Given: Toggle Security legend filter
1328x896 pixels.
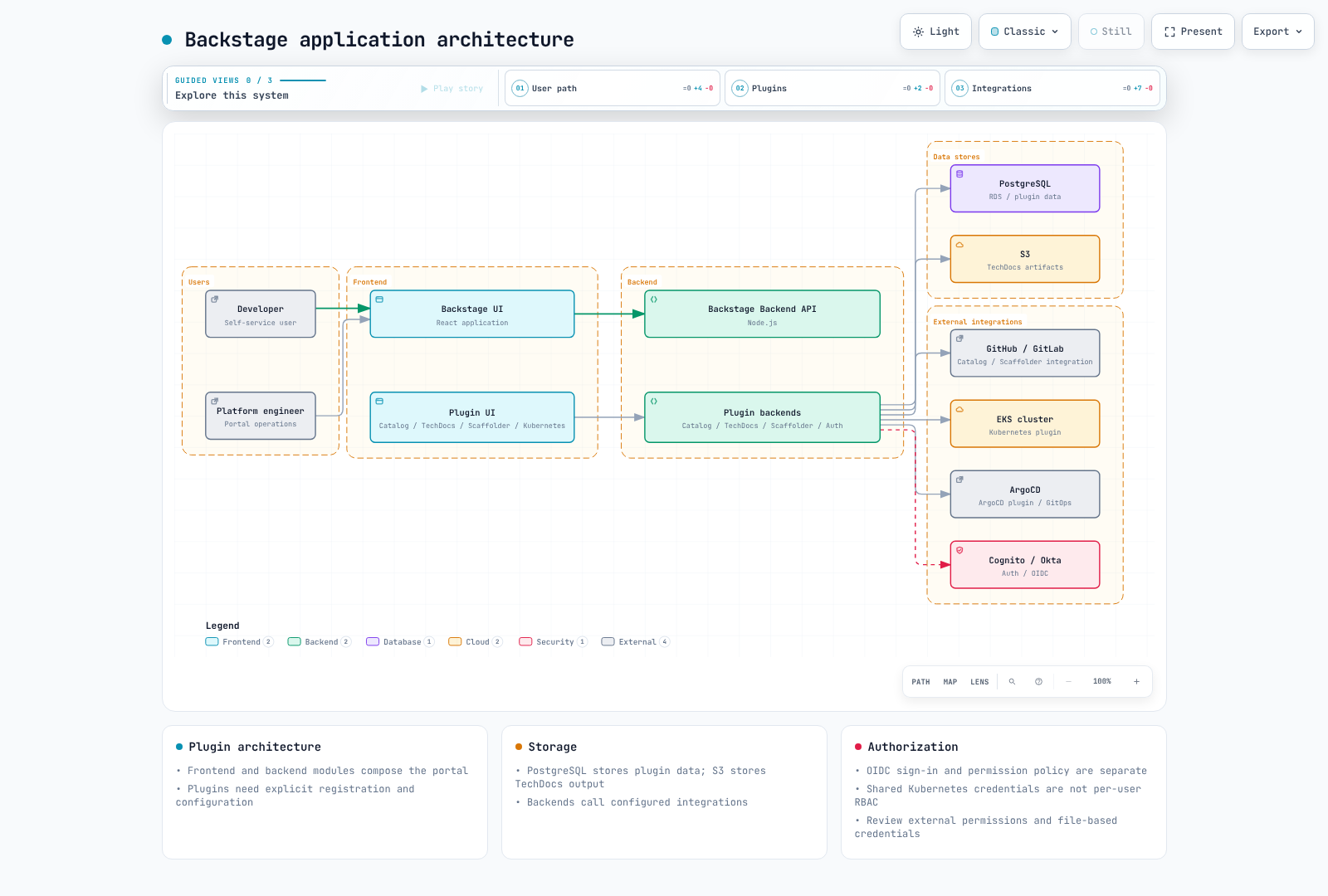Looking at the screenshot, I should click(x=553, y=642).
